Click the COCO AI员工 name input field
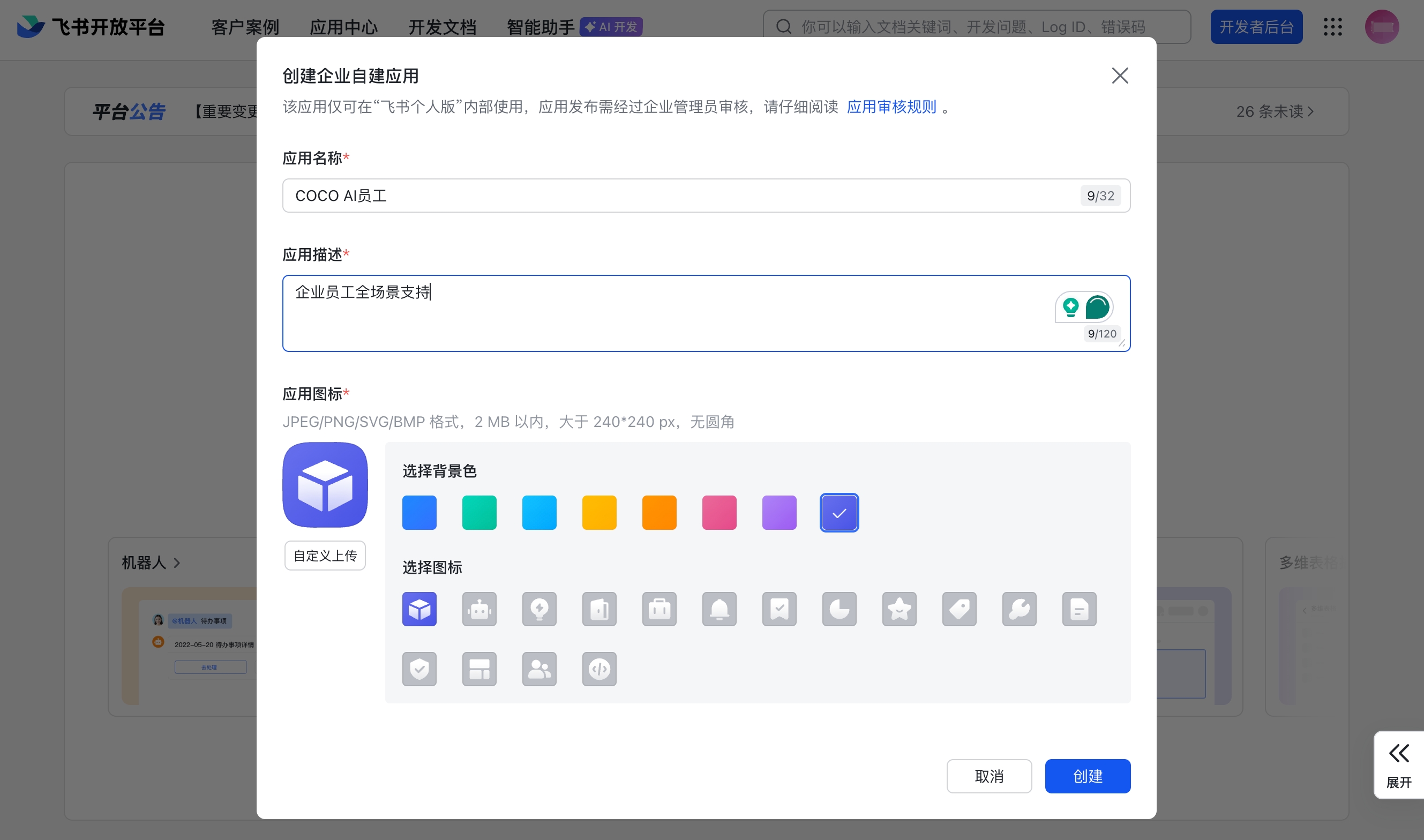This screenshot has height=840, width=1424. pos(623,196)
